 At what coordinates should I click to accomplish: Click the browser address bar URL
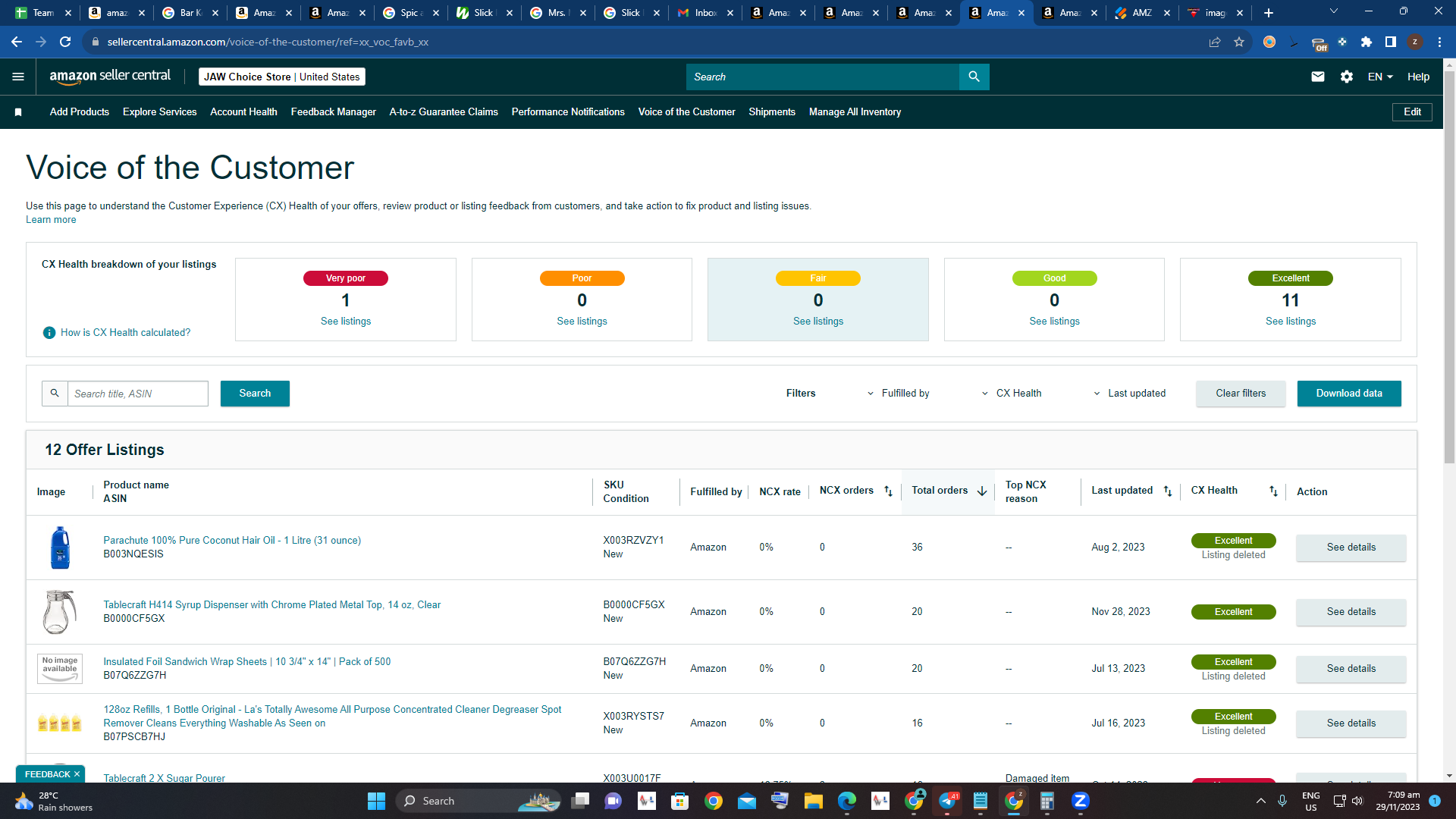pyautogui.click(x=268, y=42)
